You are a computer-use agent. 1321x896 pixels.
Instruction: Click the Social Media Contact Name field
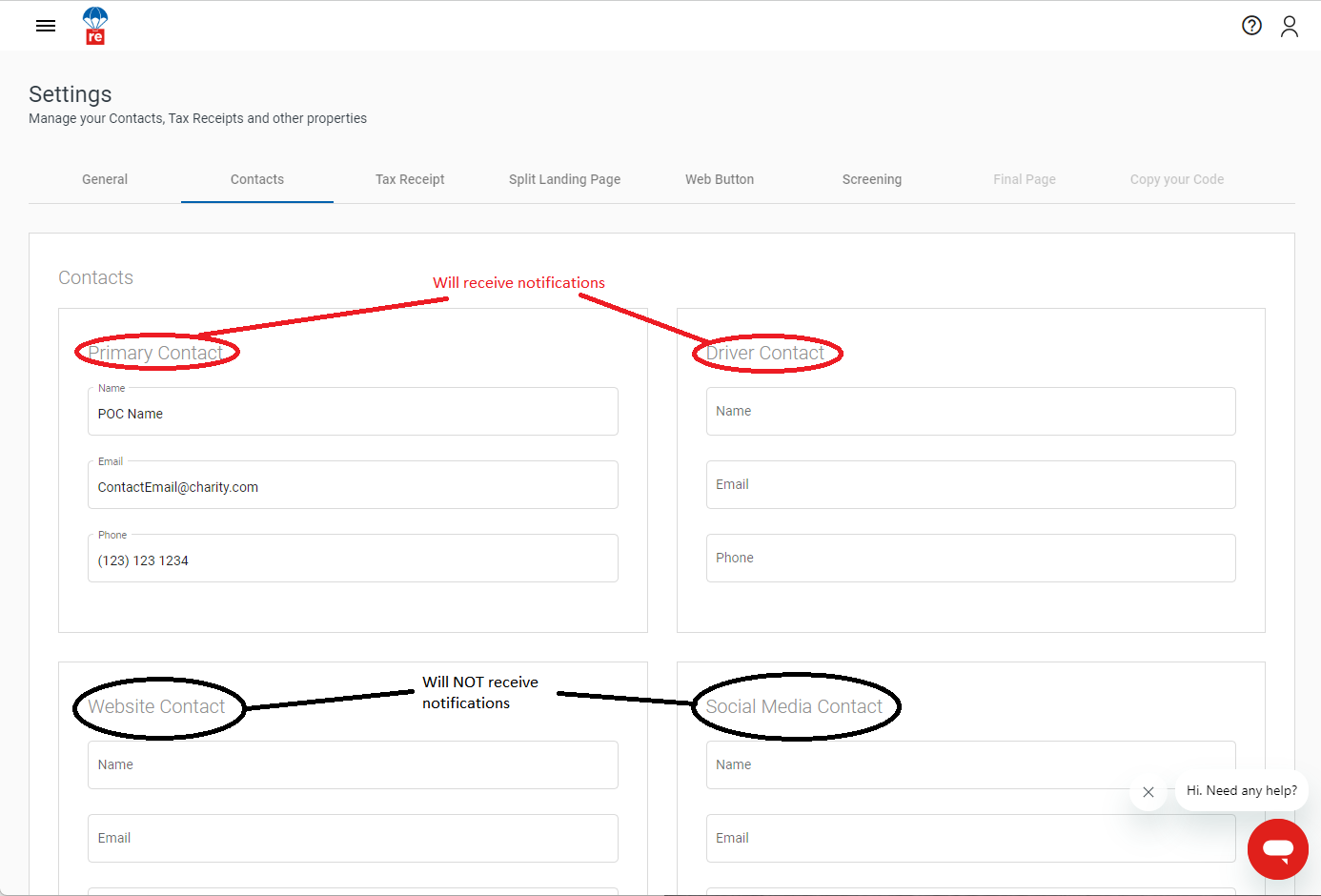click(970, 765)
